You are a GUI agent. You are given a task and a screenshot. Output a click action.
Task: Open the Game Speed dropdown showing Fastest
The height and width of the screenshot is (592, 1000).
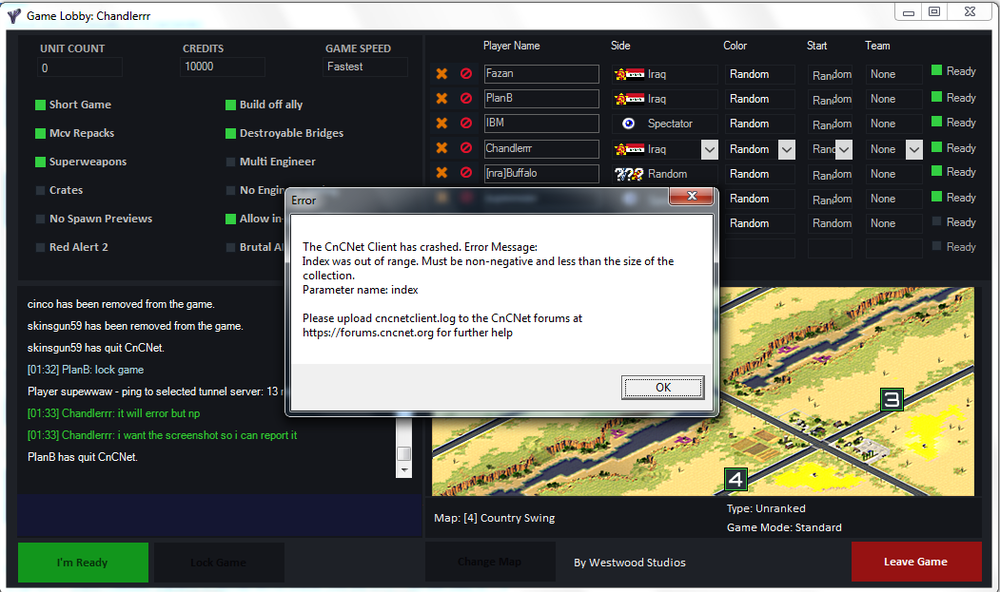[x=365, y=67]
